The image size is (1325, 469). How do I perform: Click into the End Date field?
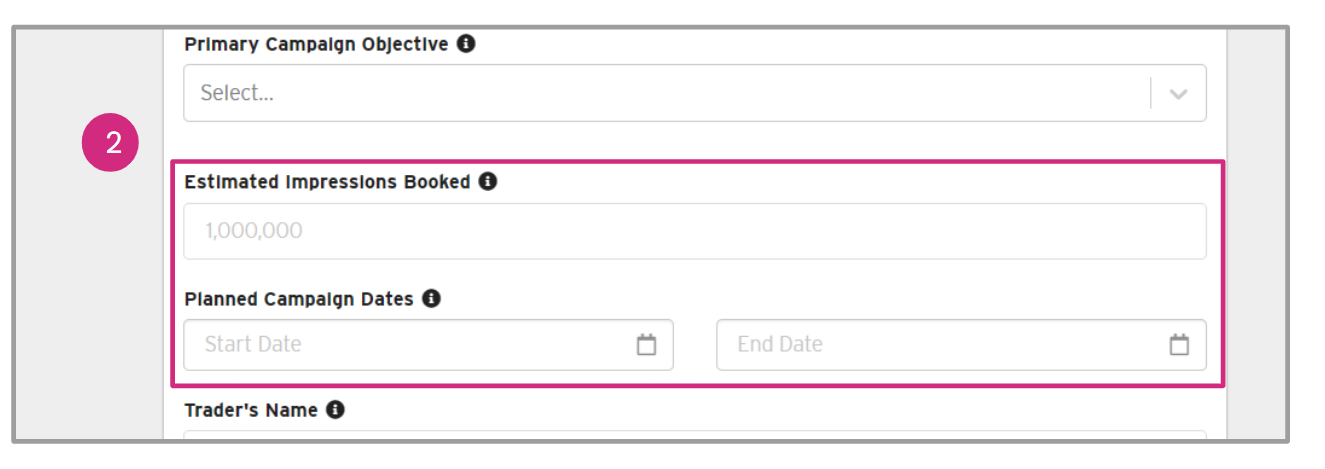click(x=940, y=345)
